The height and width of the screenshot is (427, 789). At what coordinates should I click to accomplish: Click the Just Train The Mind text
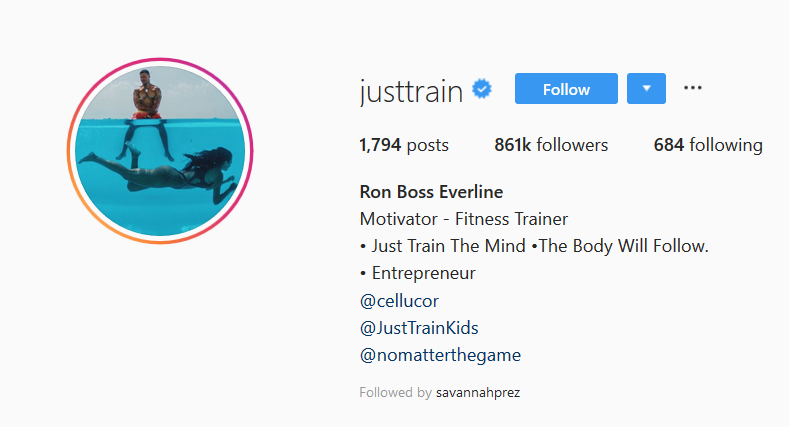pos(448,246)
